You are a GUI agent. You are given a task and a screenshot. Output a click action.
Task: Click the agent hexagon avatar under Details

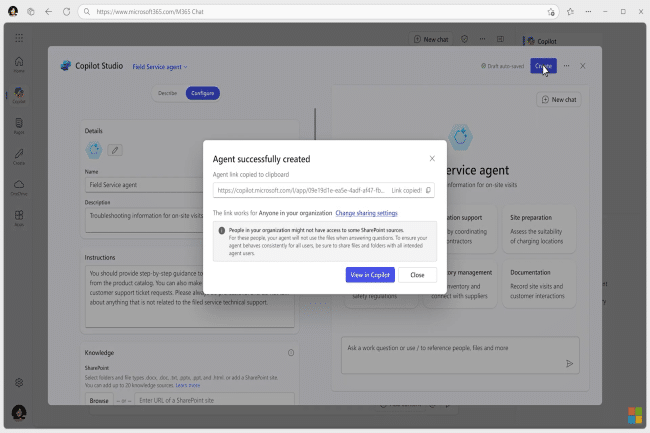pos(94,150)
